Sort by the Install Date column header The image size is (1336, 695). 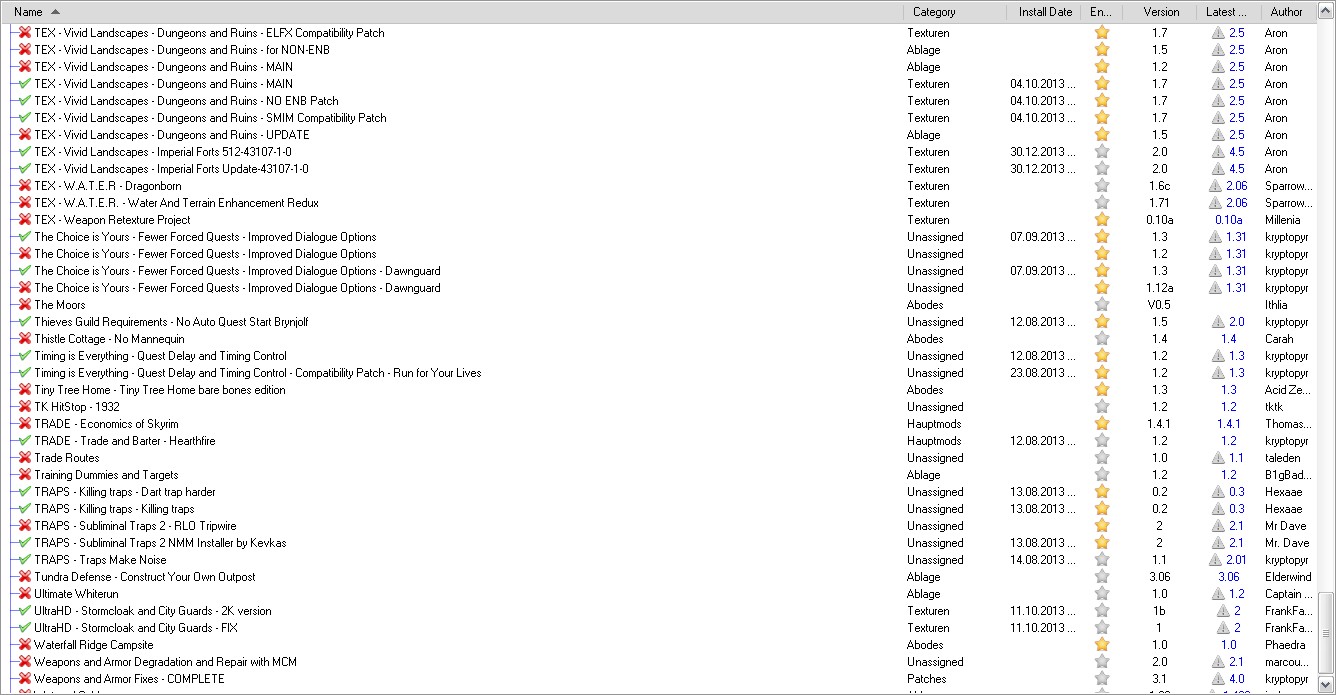1044,12
